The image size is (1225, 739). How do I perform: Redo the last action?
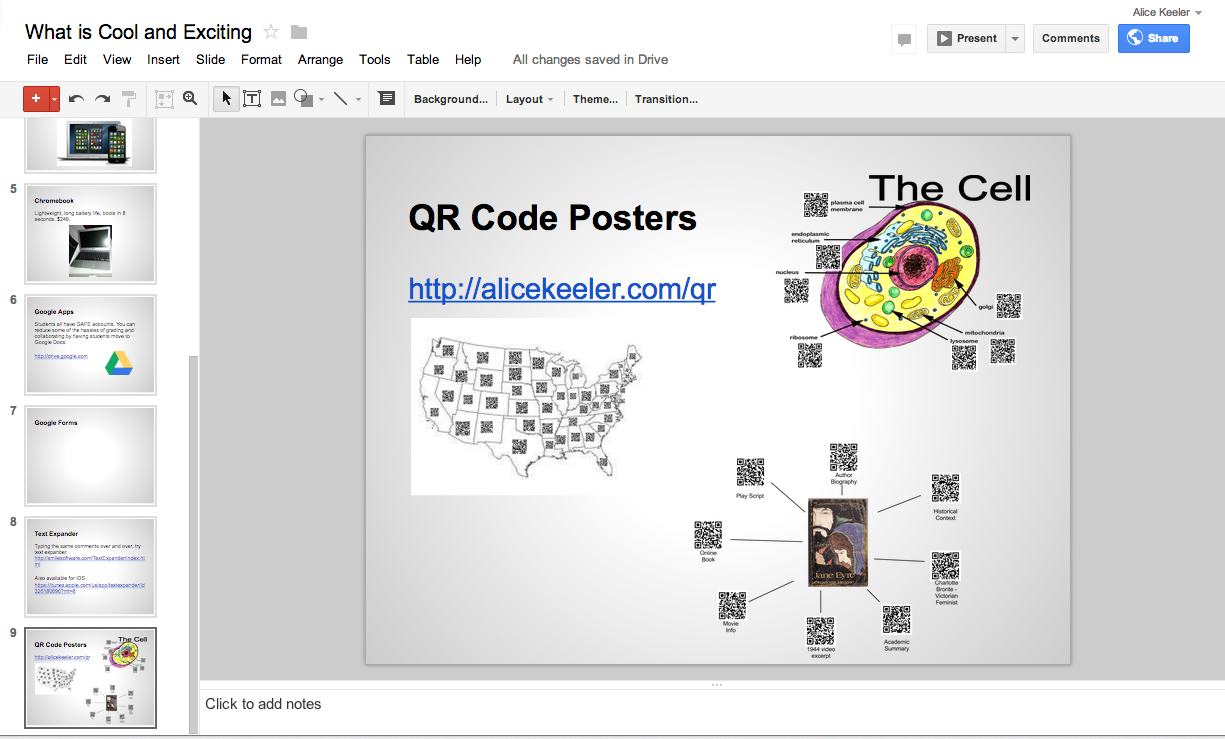pyautogui.click(x=100, y=98)
